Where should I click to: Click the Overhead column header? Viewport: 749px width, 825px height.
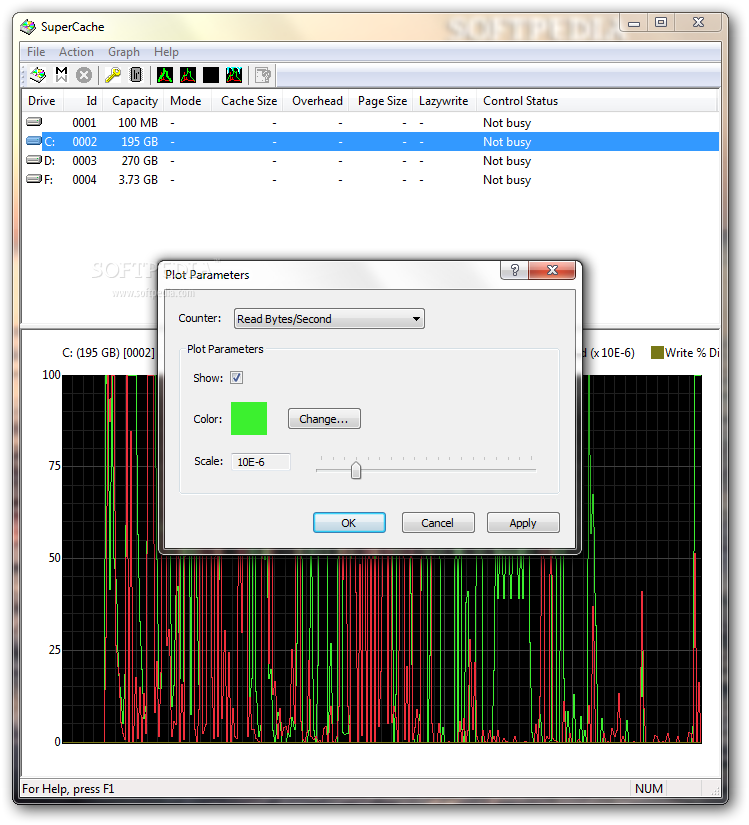(317, 100)
